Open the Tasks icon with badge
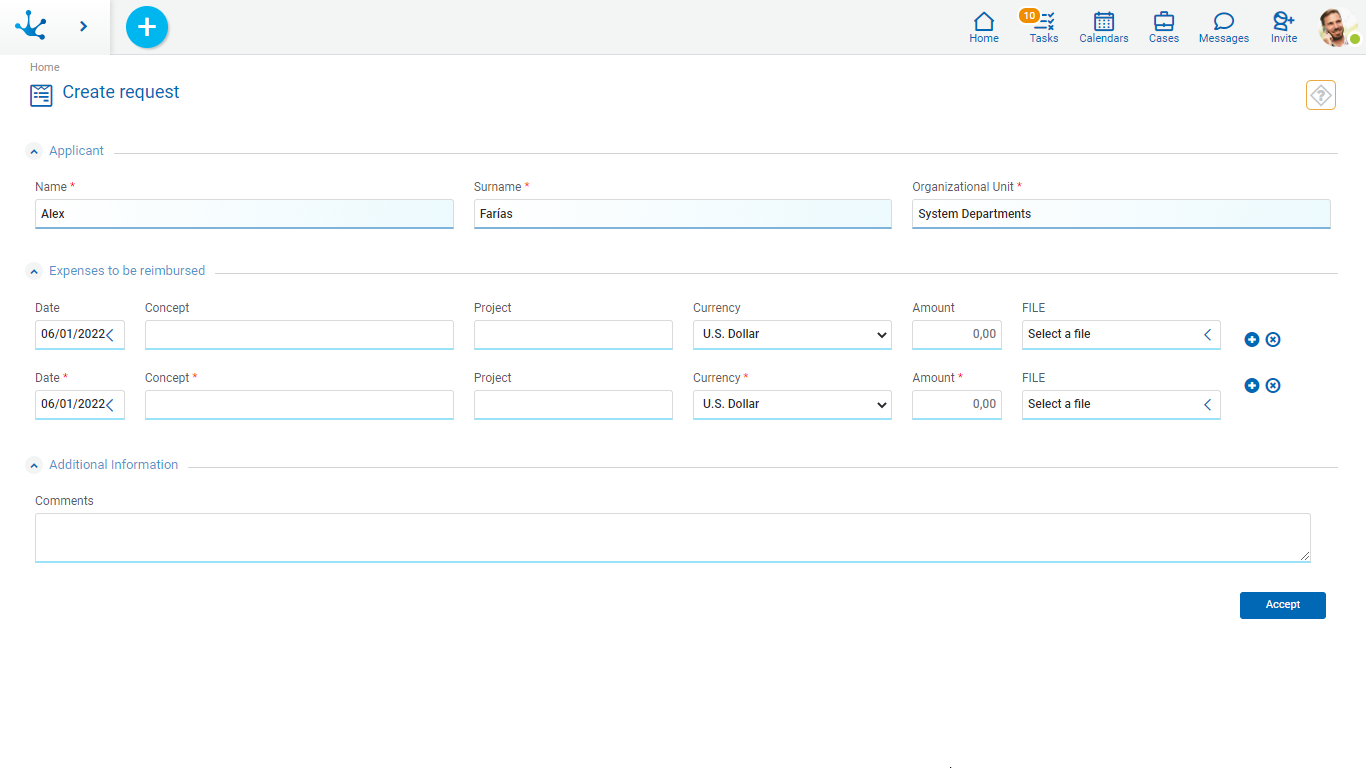 point(1044,27)
